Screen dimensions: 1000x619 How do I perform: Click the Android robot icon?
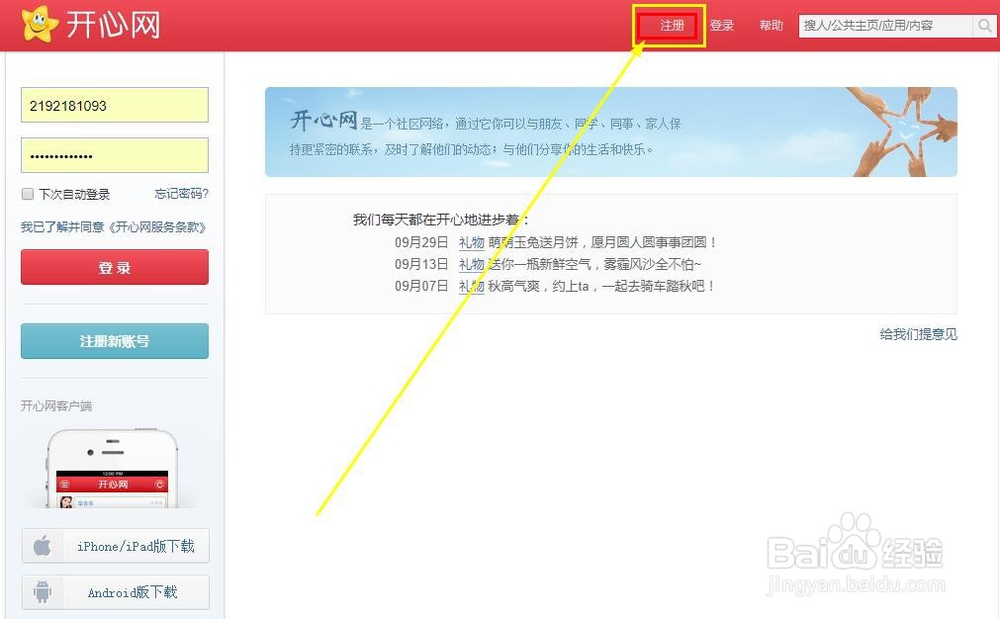[42, 591]
